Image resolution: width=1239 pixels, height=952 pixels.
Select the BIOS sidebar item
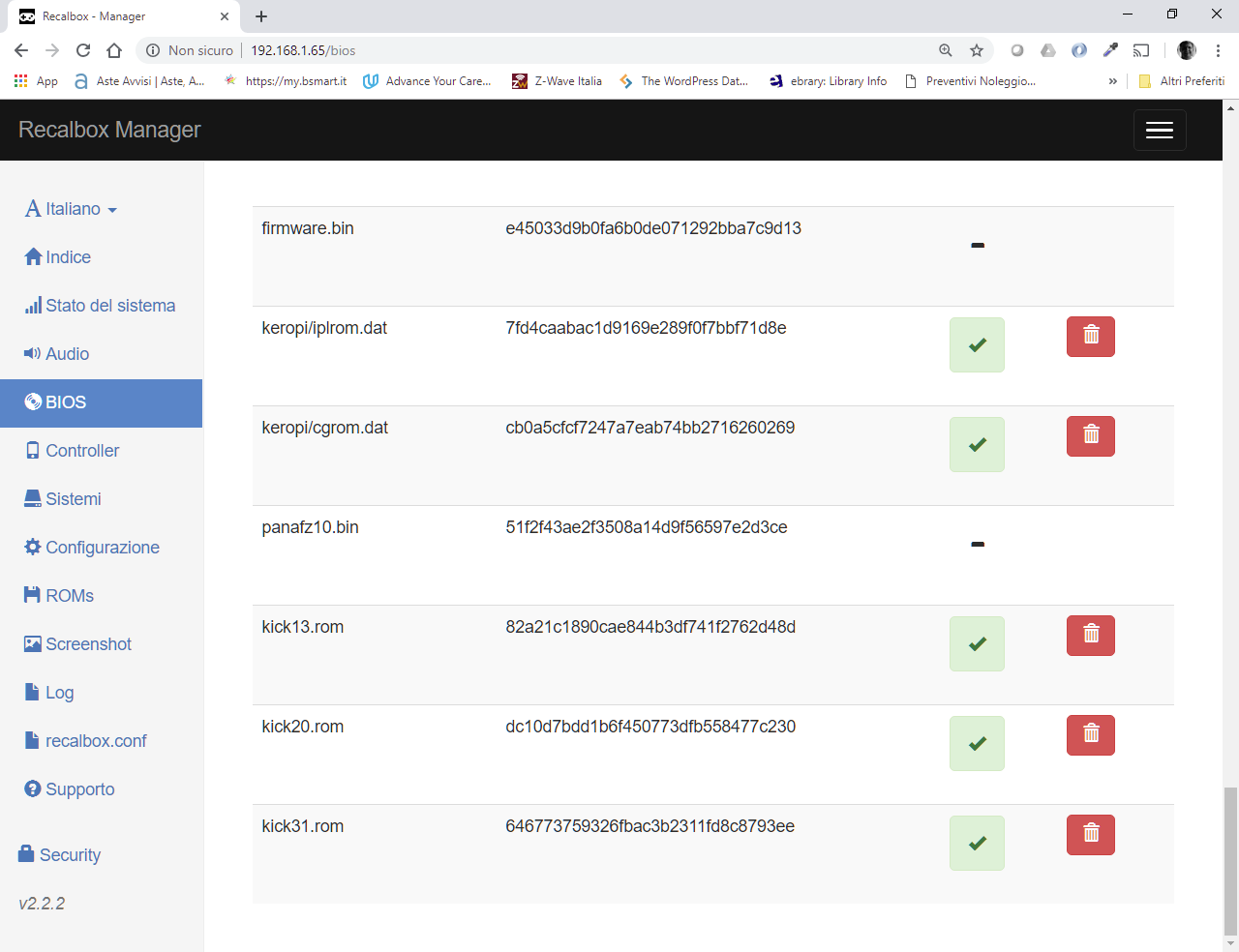(101, 402)
